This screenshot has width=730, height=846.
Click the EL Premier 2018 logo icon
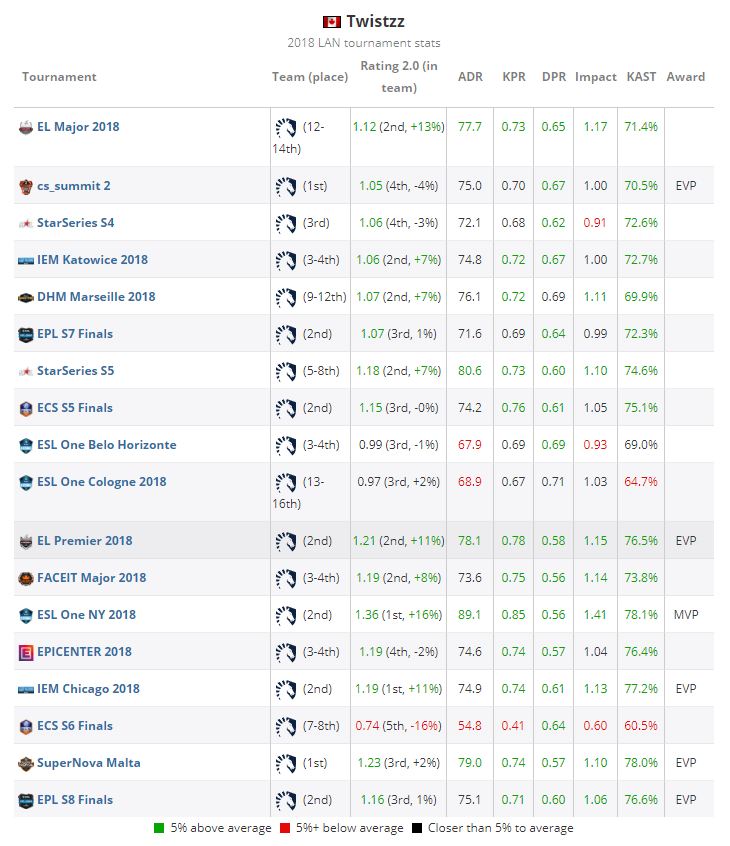coord(26,541)
